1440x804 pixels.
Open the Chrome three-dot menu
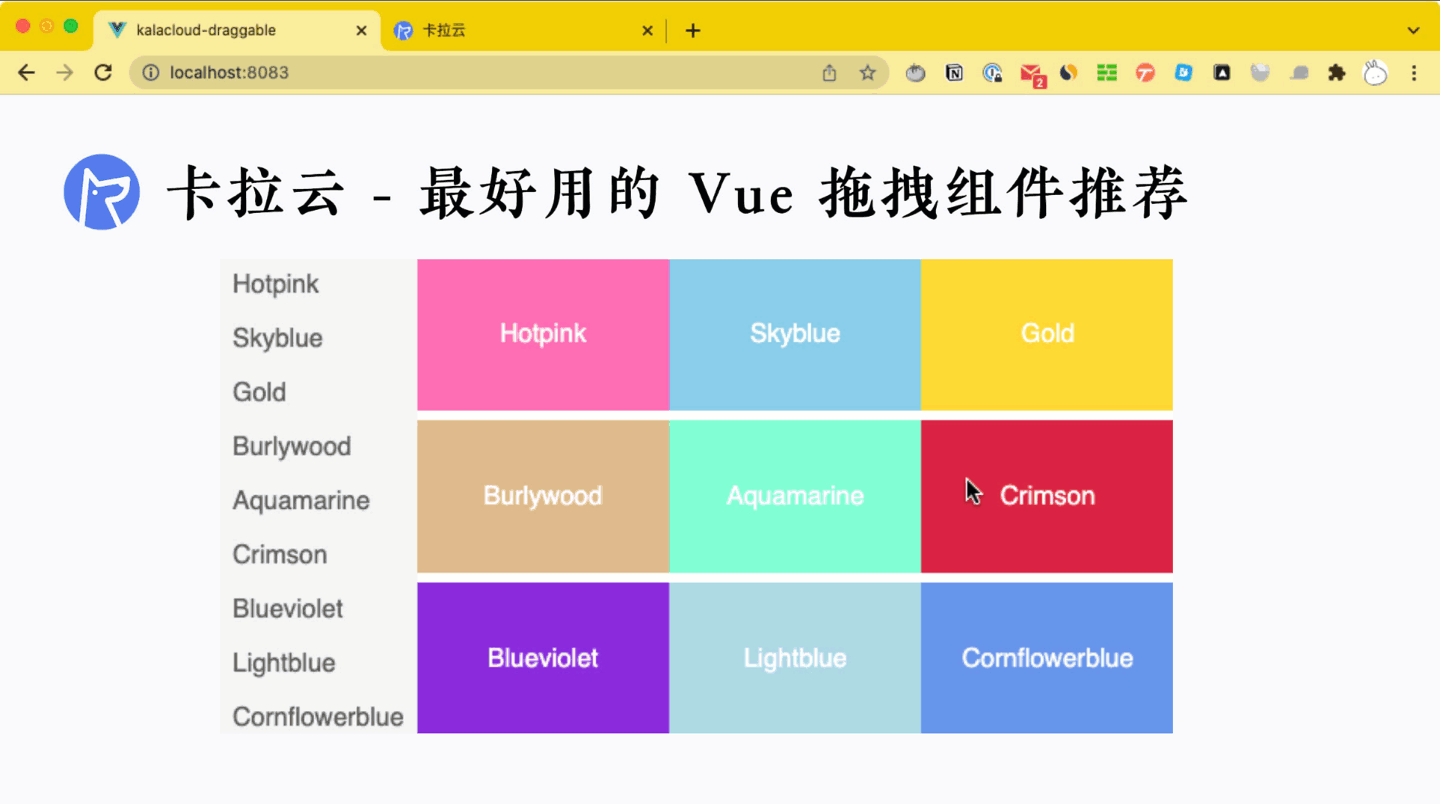pos(1414,72)
